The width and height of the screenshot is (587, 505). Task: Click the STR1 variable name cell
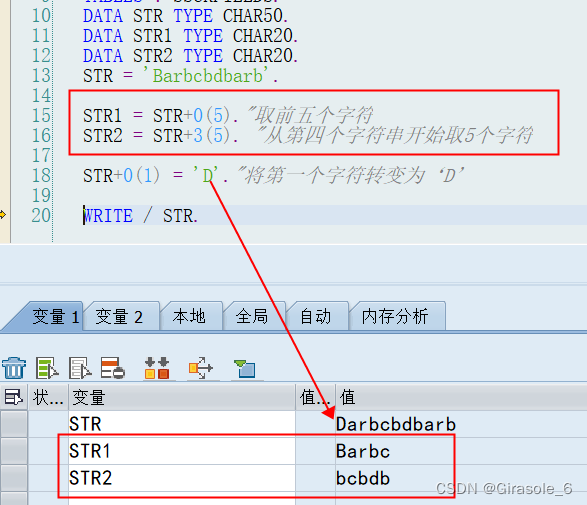(x=182, y=451)
